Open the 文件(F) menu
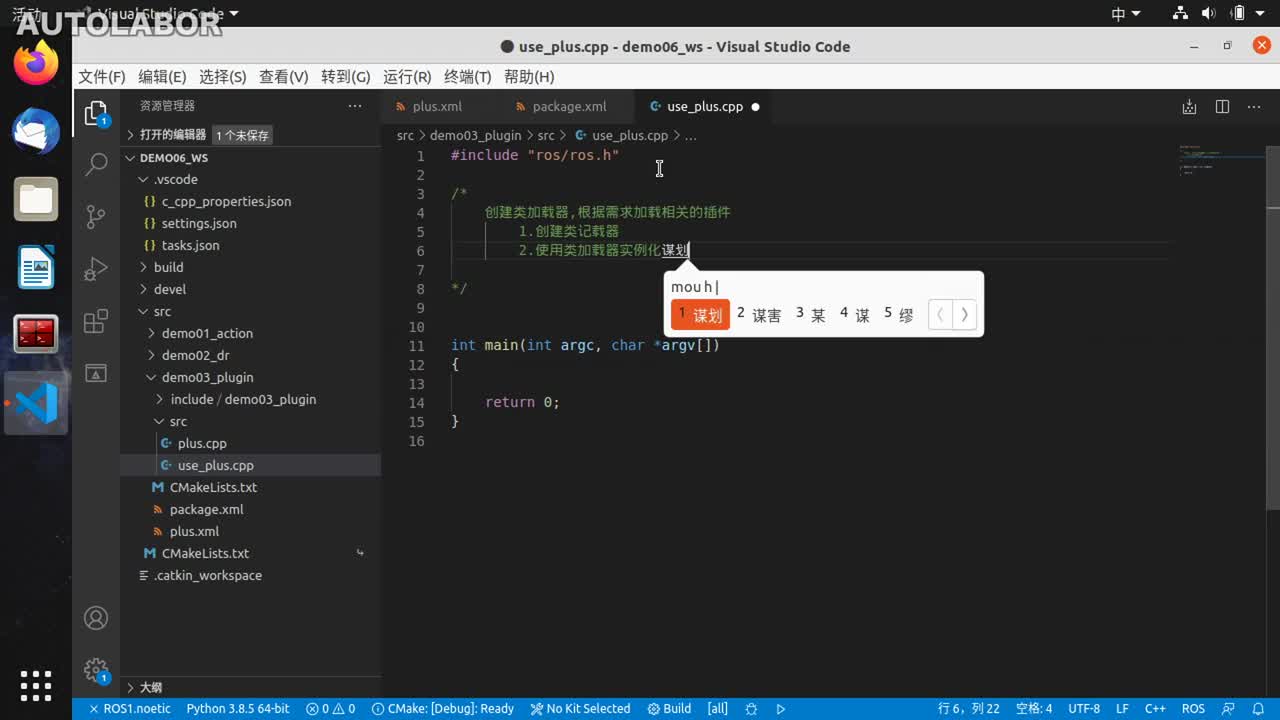 (x=102, y=77)
